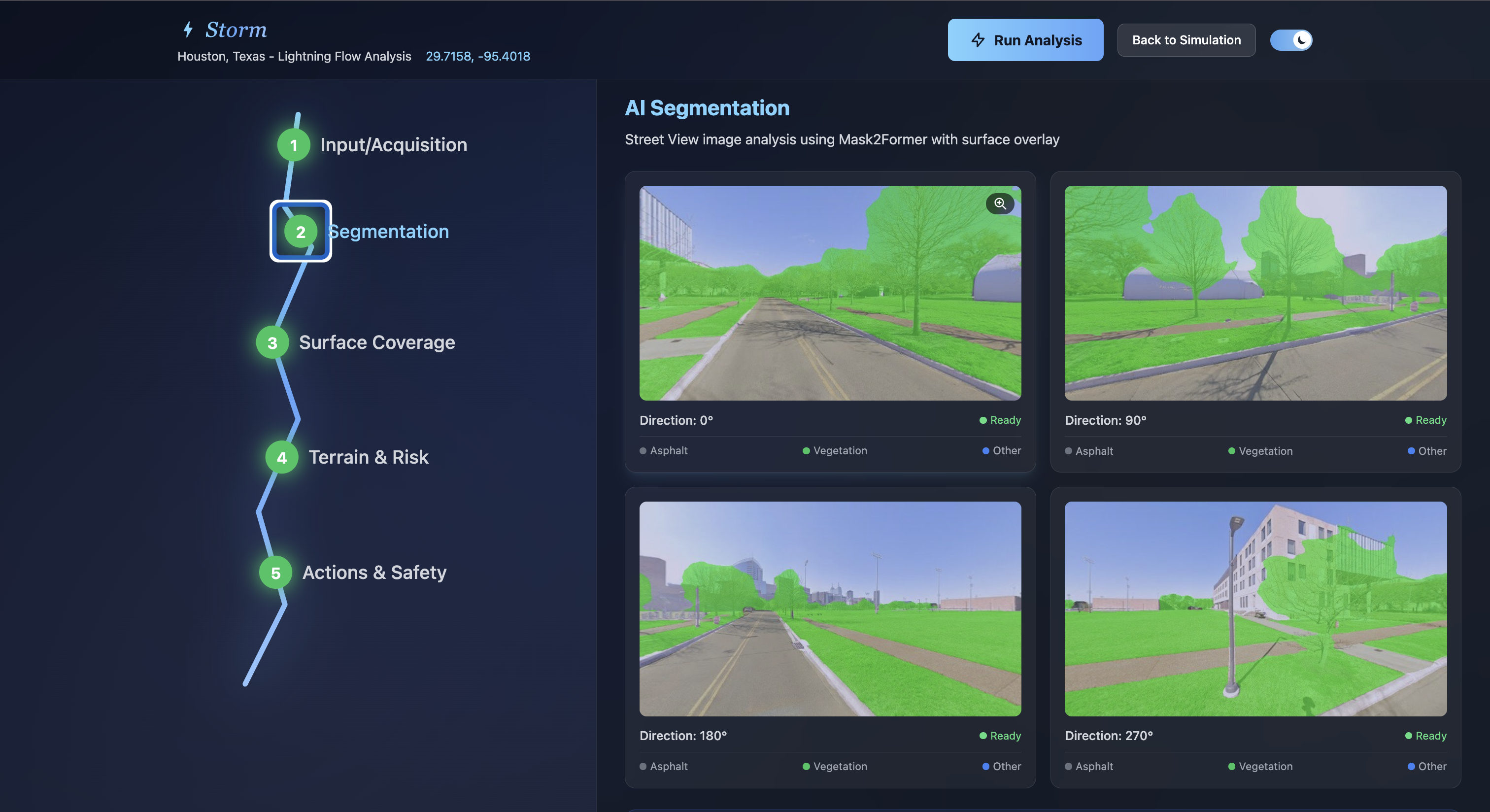Screen dimensions: 1490x812
Task: View the Direction 270° segmented image
Action: coord(1255,609)
